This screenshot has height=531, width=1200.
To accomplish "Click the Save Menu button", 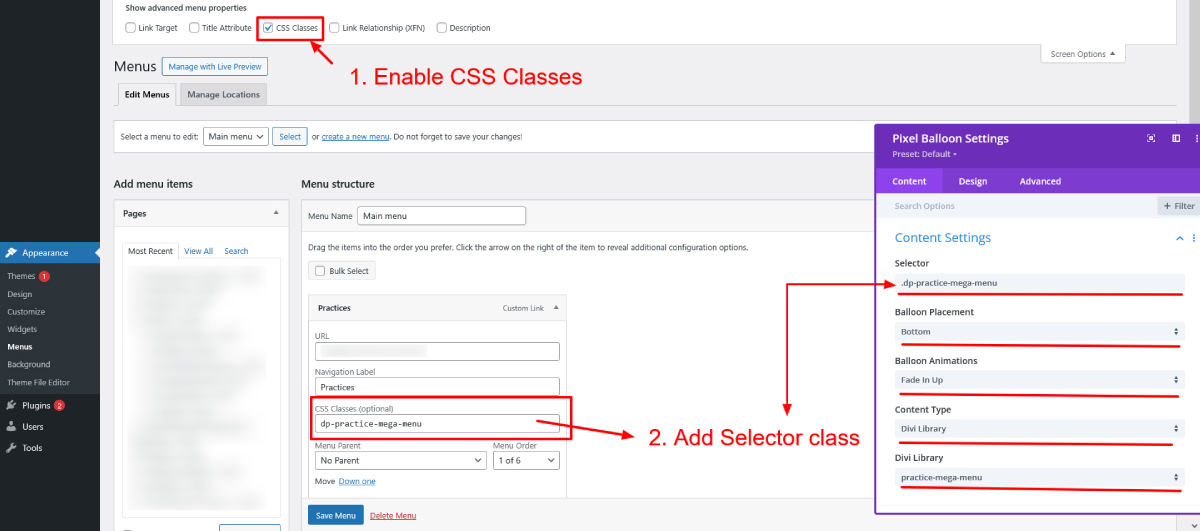I will point(335,515).
